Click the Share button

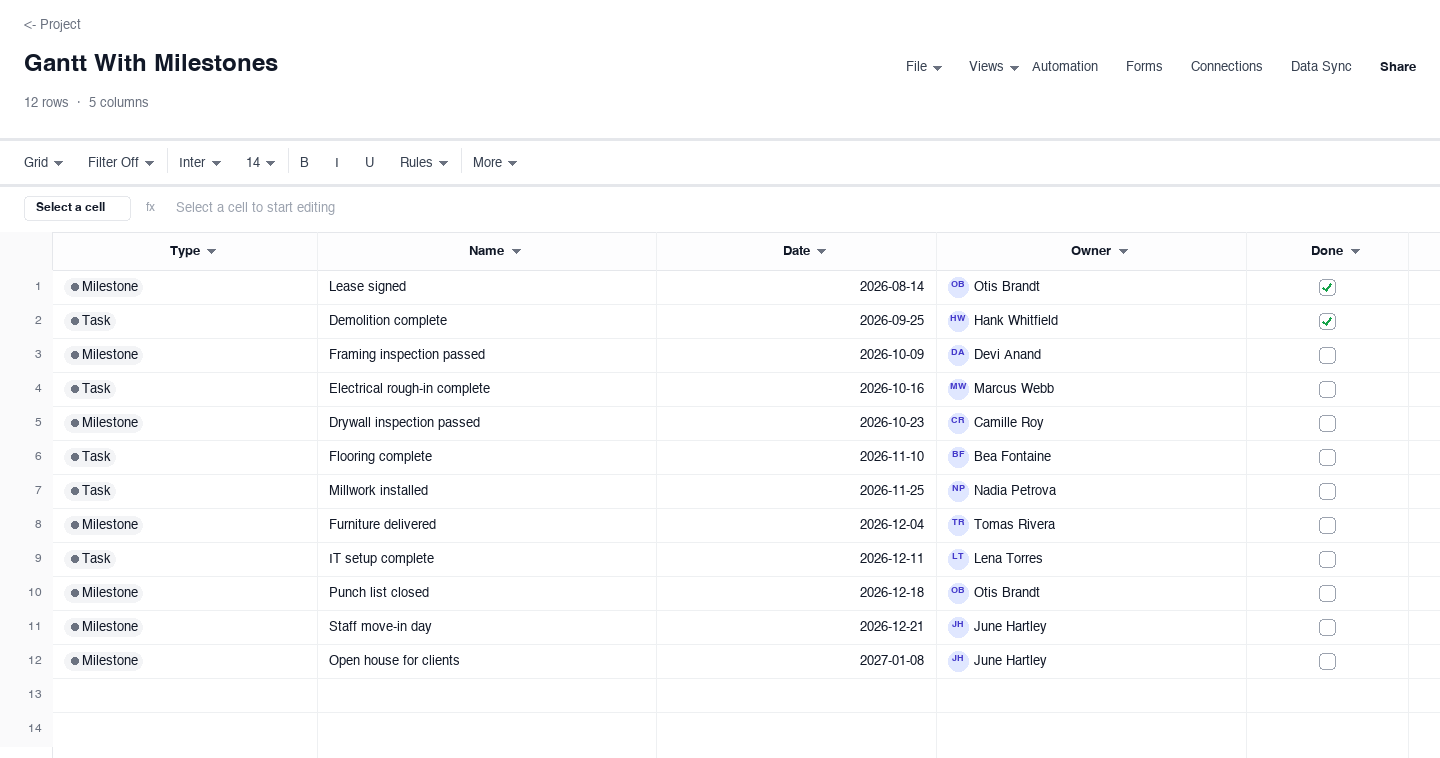click(x=1398, y=67)
